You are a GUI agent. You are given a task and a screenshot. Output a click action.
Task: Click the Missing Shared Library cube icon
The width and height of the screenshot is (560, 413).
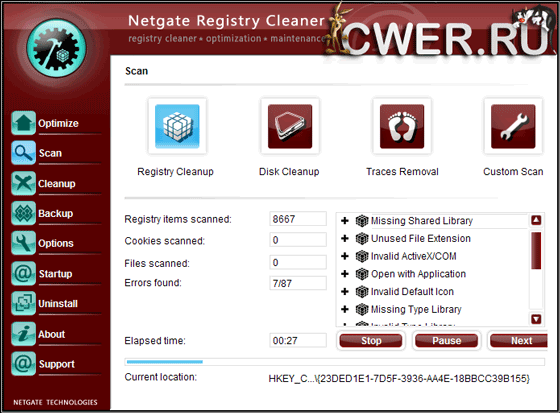point(362,221)
